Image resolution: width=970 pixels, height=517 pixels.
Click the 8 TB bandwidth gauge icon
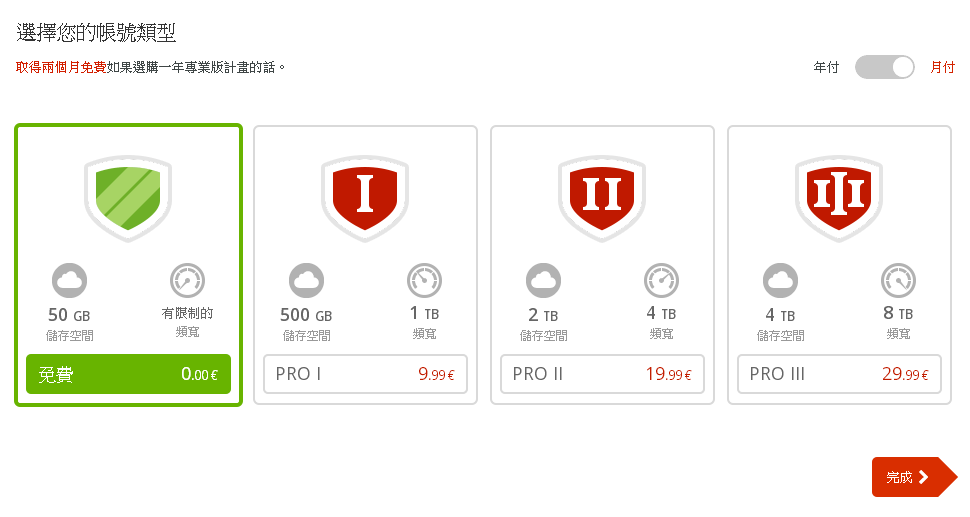pos(898,281)
